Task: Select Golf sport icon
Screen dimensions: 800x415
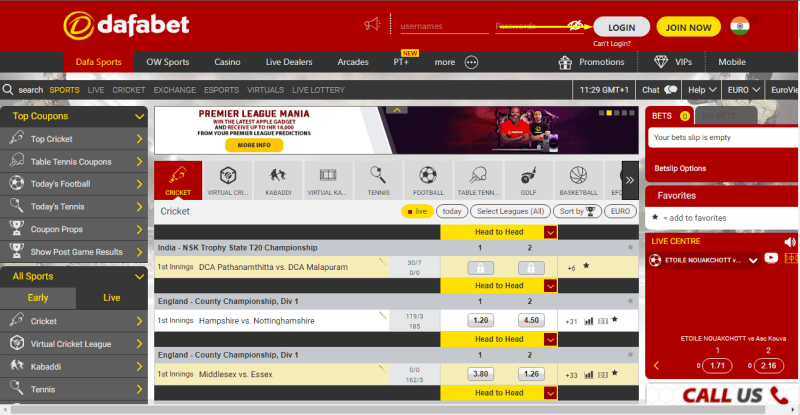Action: (528, 180)
